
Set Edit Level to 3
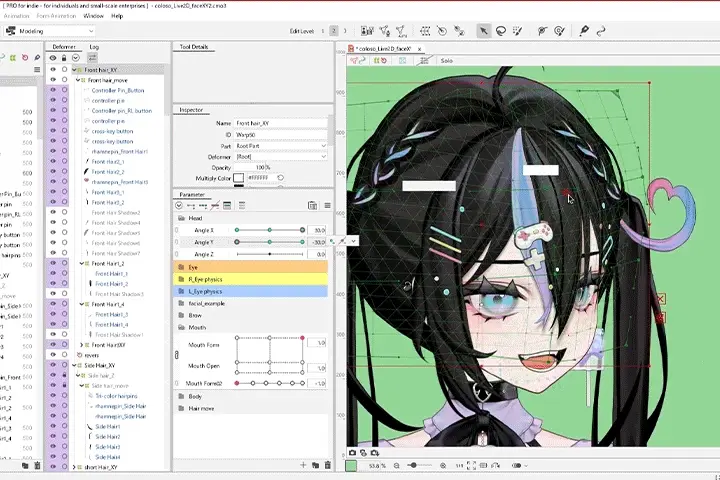[345, 31]
